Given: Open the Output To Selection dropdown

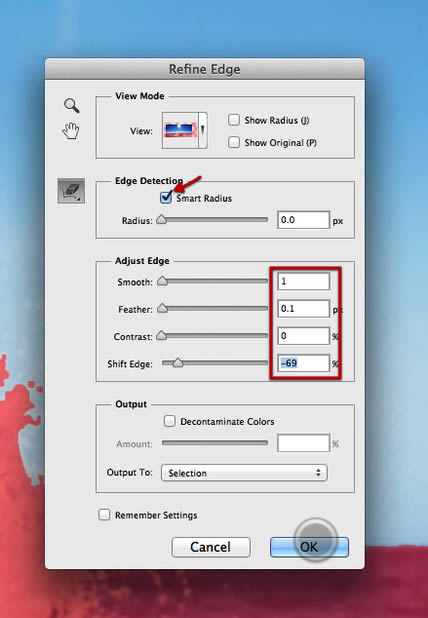Looking at the screenshot, I should point(244,473).
